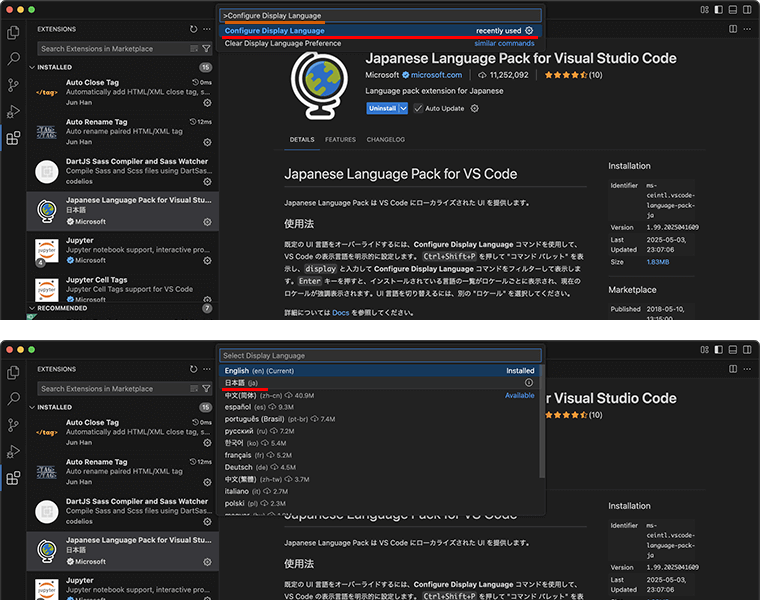Switch to DETAILS tab of extension page
Screen dimensions: 760x600
302,140
